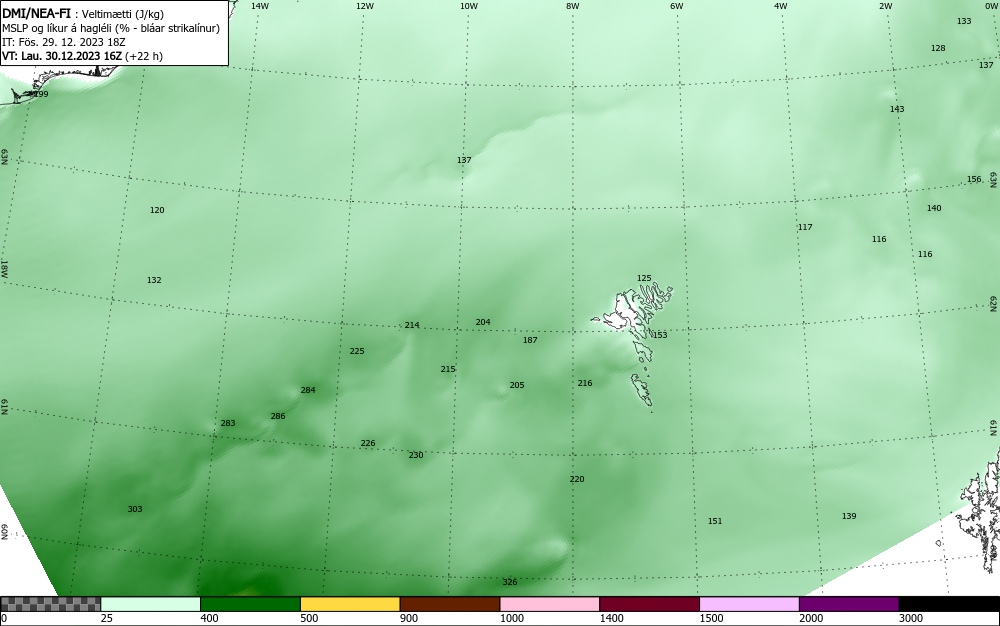
Task: Click the value '326' on the map
Action: click(x=510, y=582)
